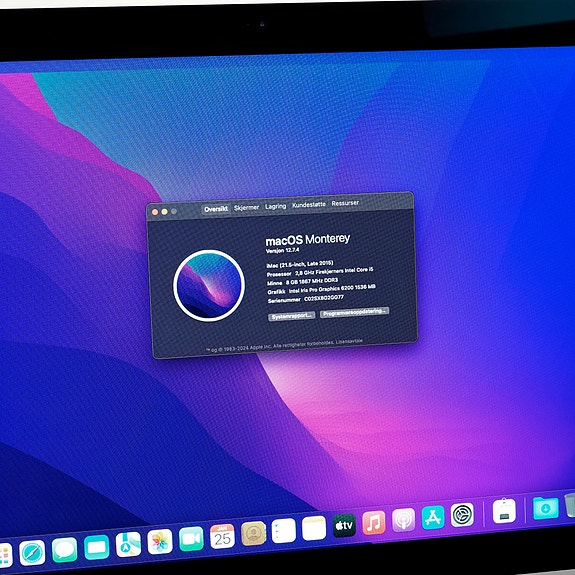Viewport: 575px width, 575px height.
Task: Open the Music app in Dock
Action: pyautogui.click(x=374, y=523)
